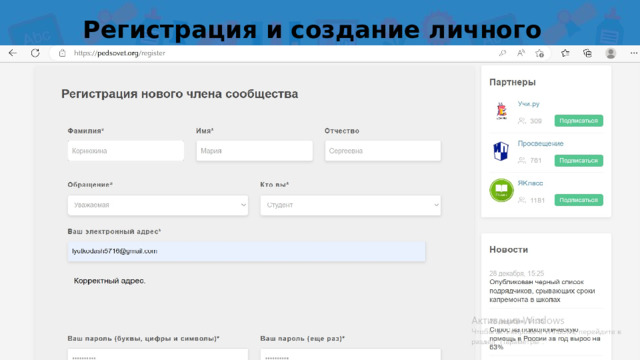Click heading 'Регистрация нового члена сообщества'
Viewport: 640px width, 360px height.
[180, 94]
